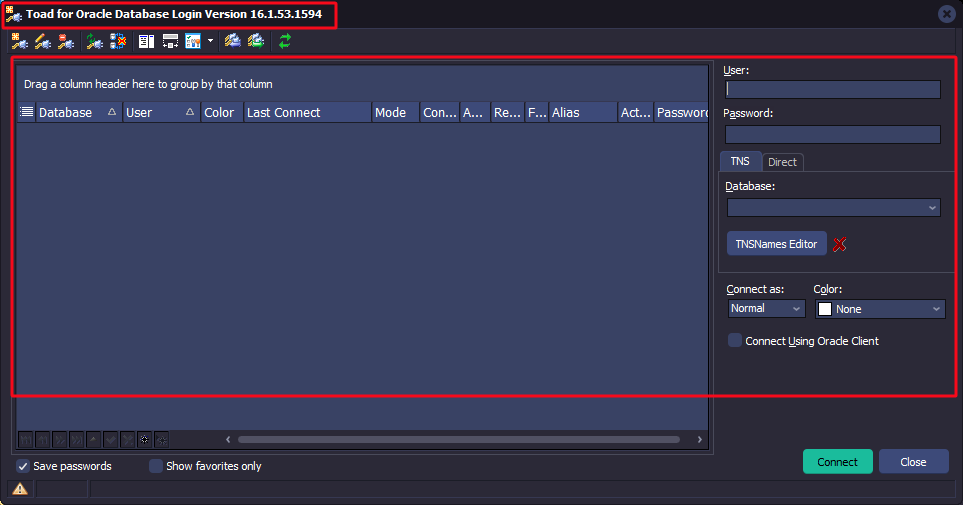Click the checklist options toolbar icon
The image size is (963, 505).
coord(193,41)
